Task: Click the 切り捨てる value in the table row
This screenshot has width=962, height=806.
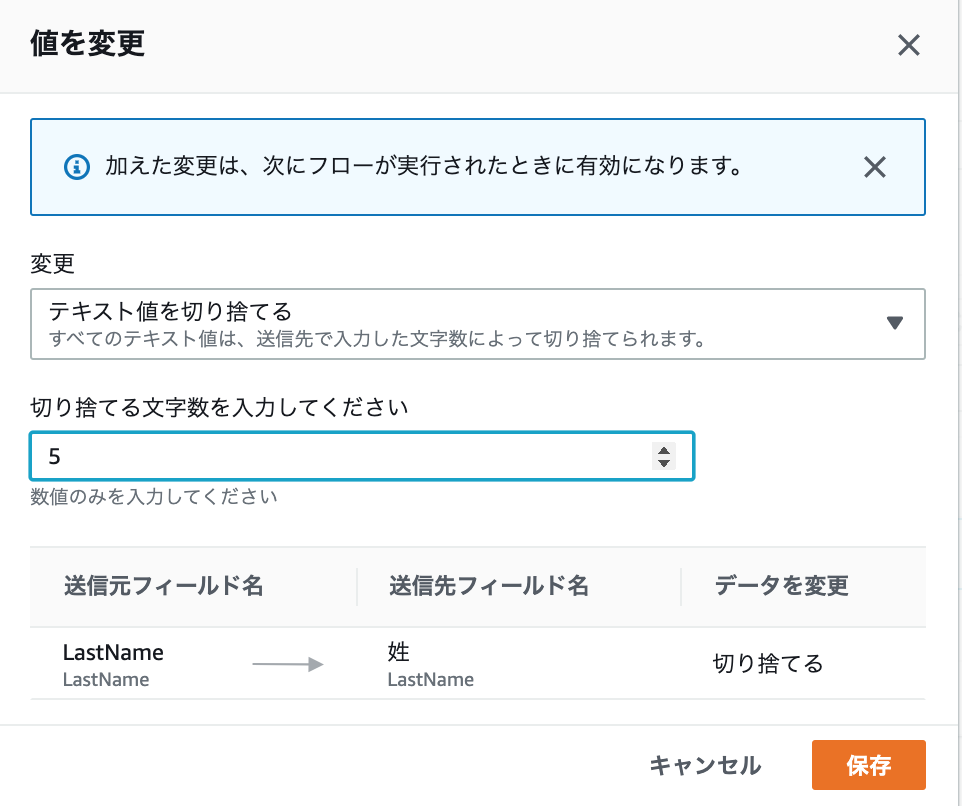Action: [768, 664]
